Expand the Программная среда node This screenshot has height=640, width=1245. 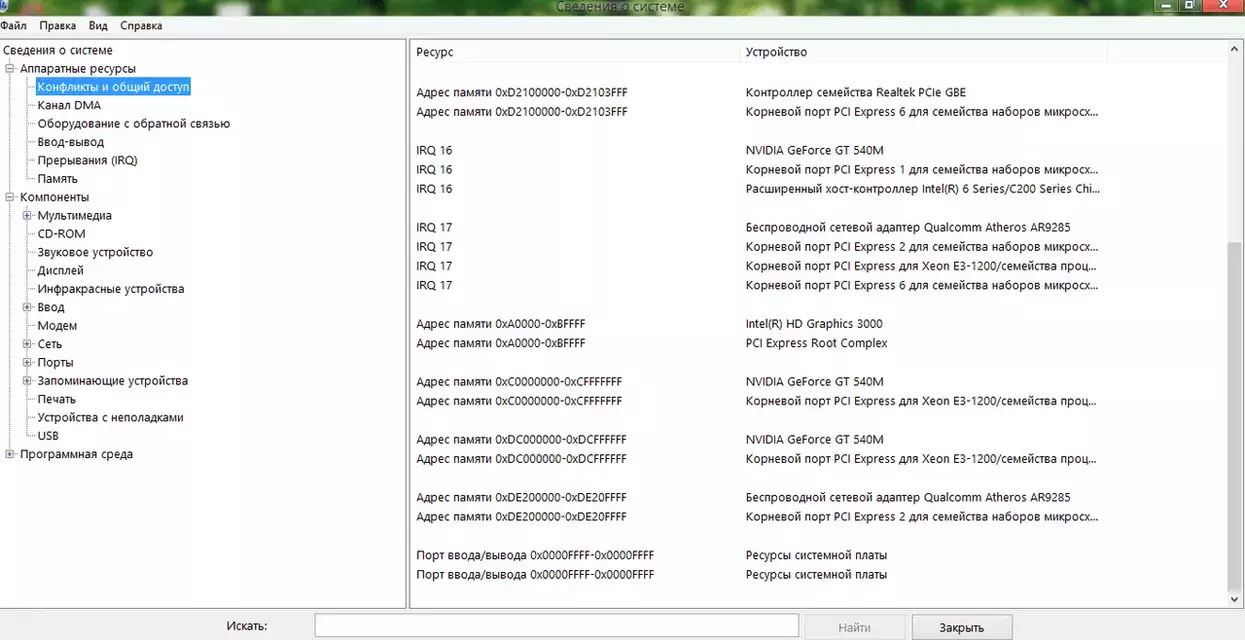pyautogui.click(x=10, y=454)
